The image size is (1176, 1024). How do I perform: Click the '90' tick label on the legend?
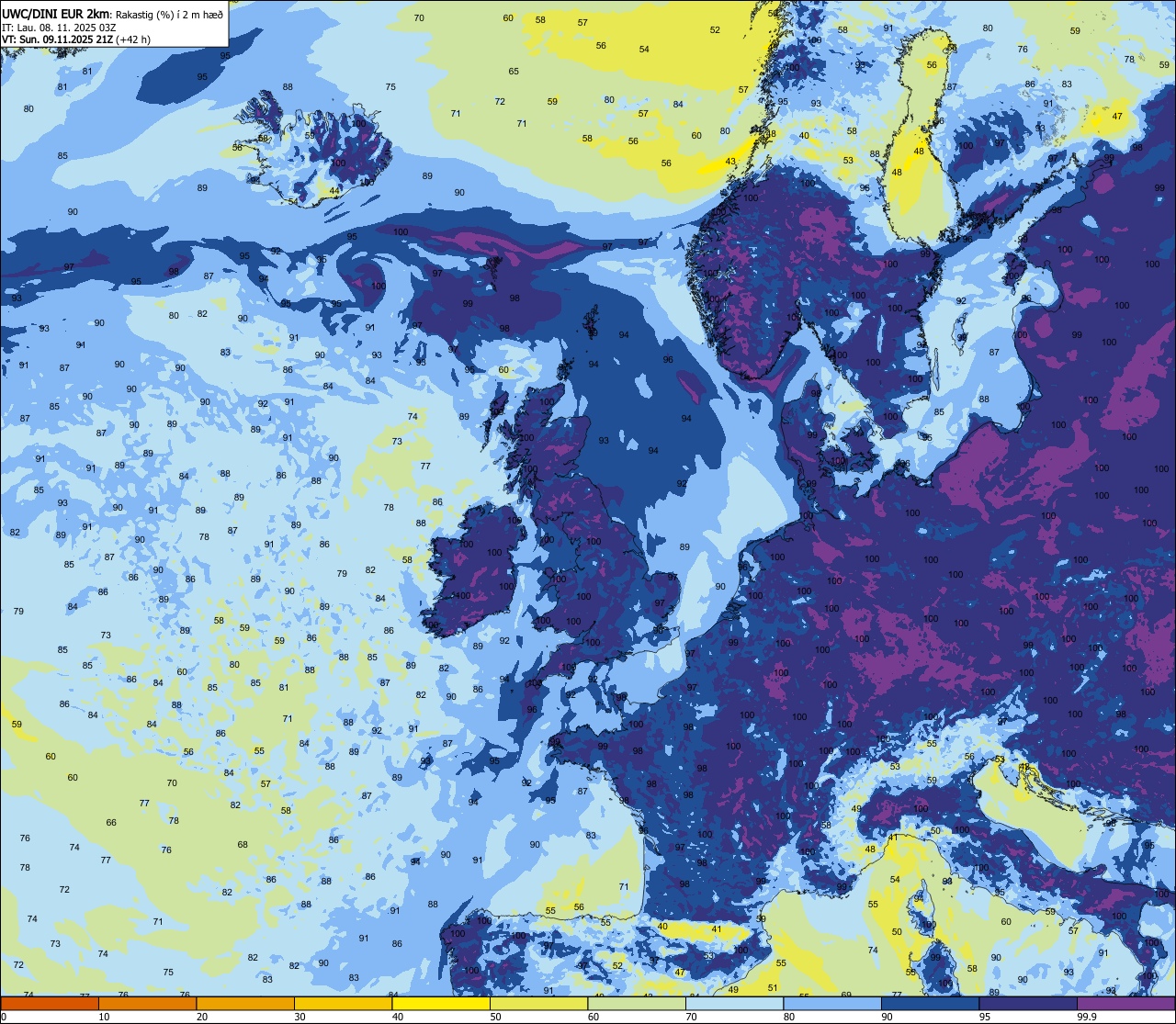[887, 1017]
